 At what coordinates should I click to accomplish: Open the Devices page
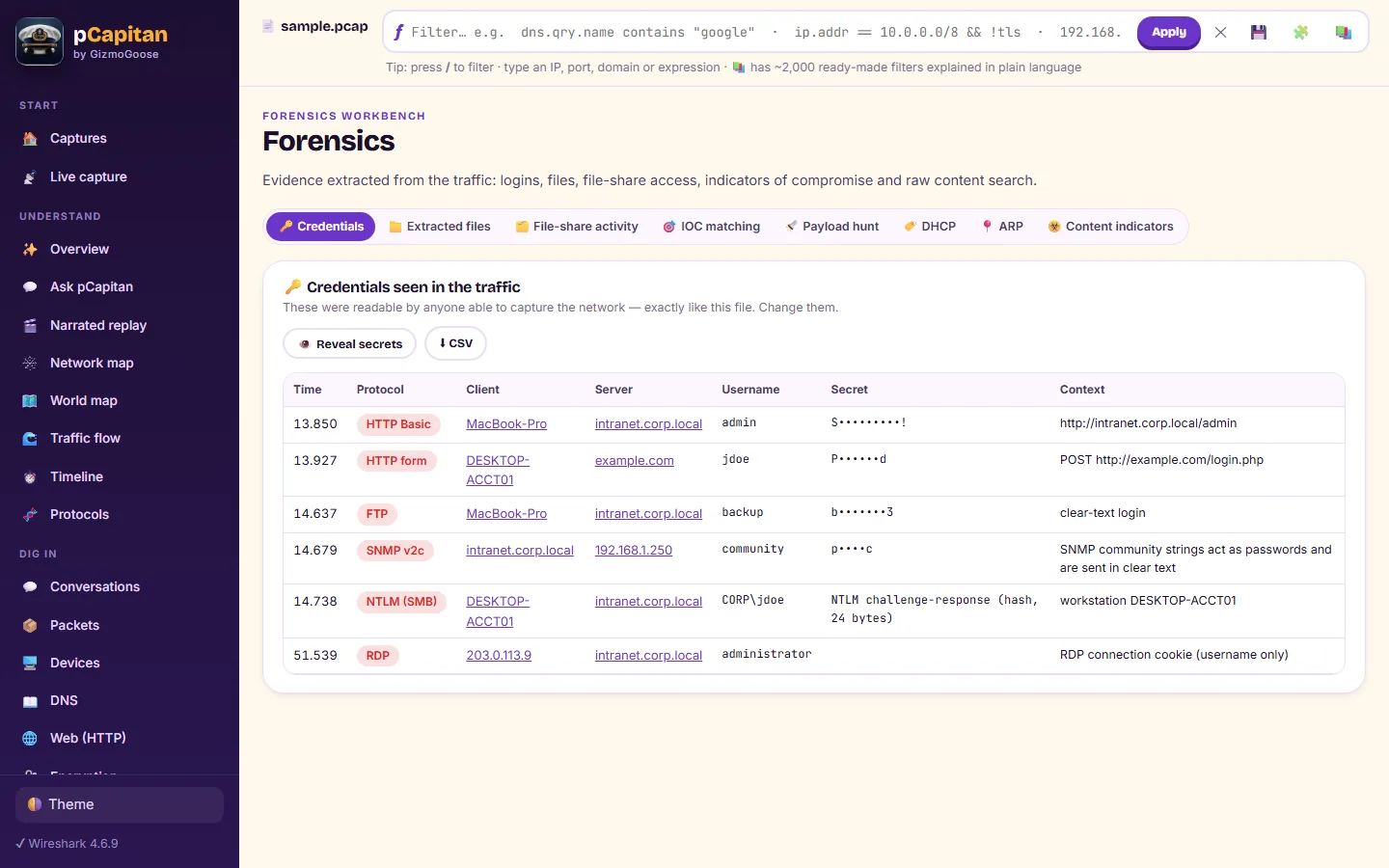click(120, 663)
